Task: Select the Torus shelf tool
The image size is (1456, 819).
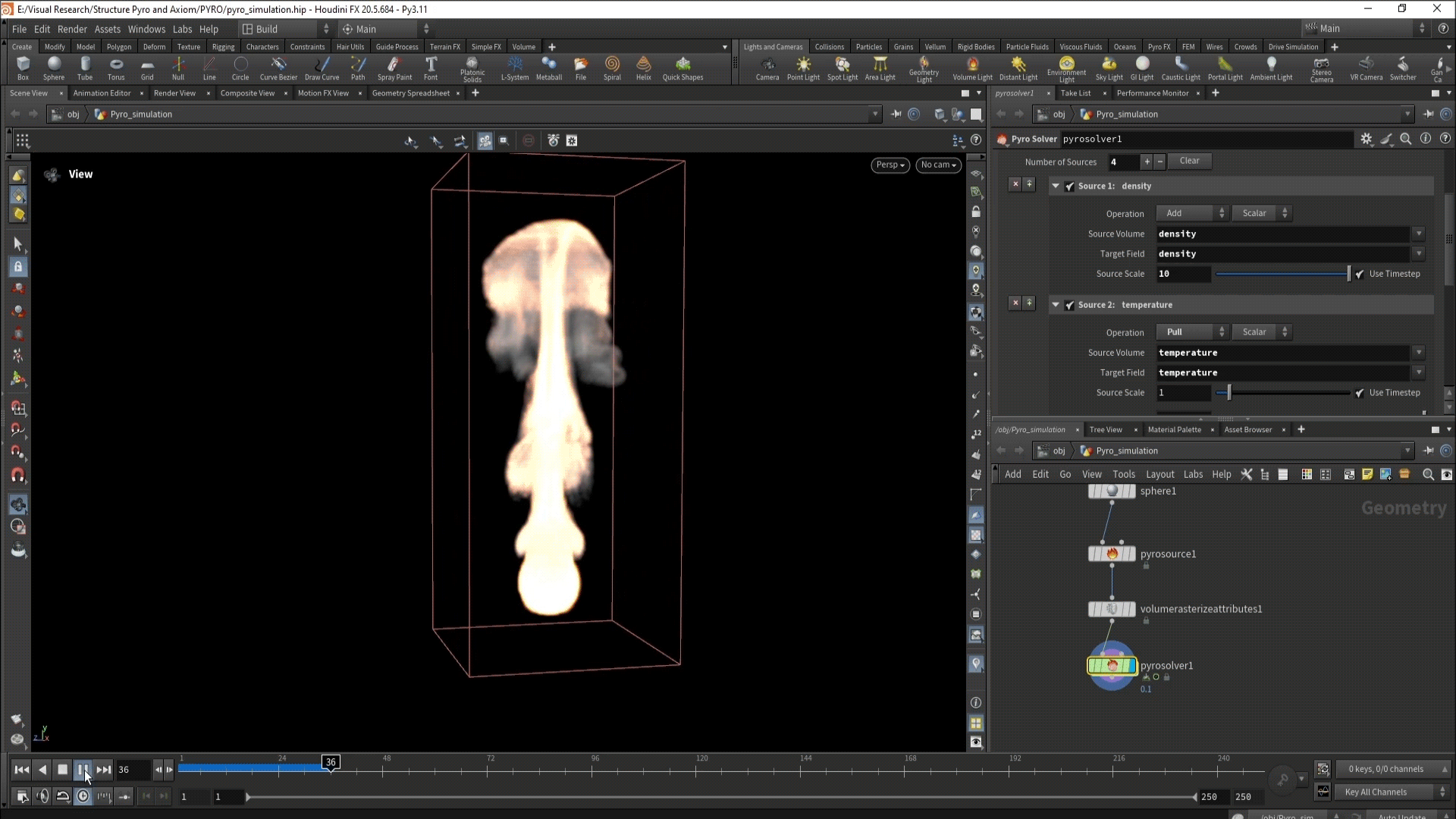Action: point(116,67)
